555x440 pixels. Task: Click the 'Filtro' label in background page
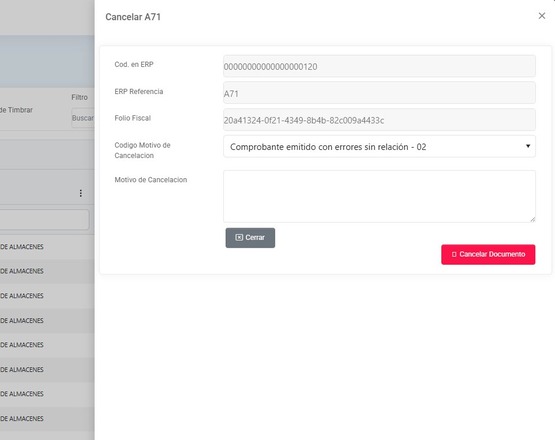click(80, 97)
